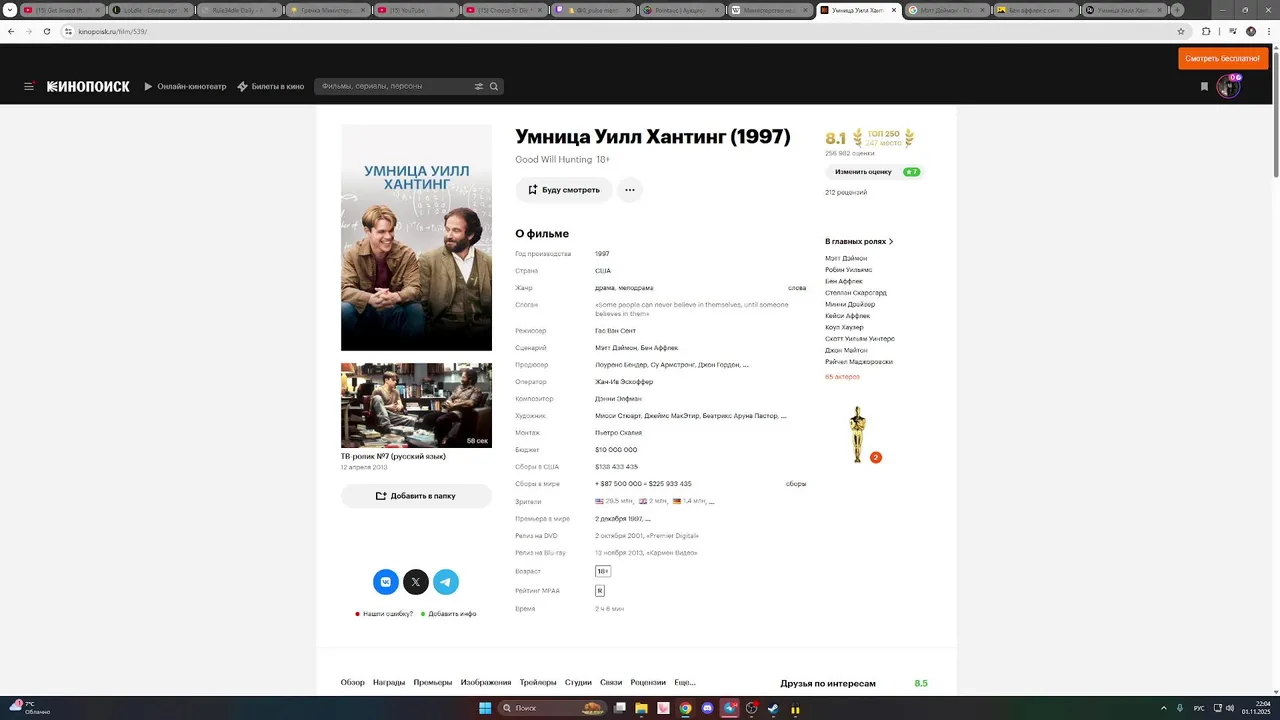This screenshot has width=1280, height=720.
Task: Play ТВ-ролик №7 trailer thumbnail
Action: tap(416, 405)
